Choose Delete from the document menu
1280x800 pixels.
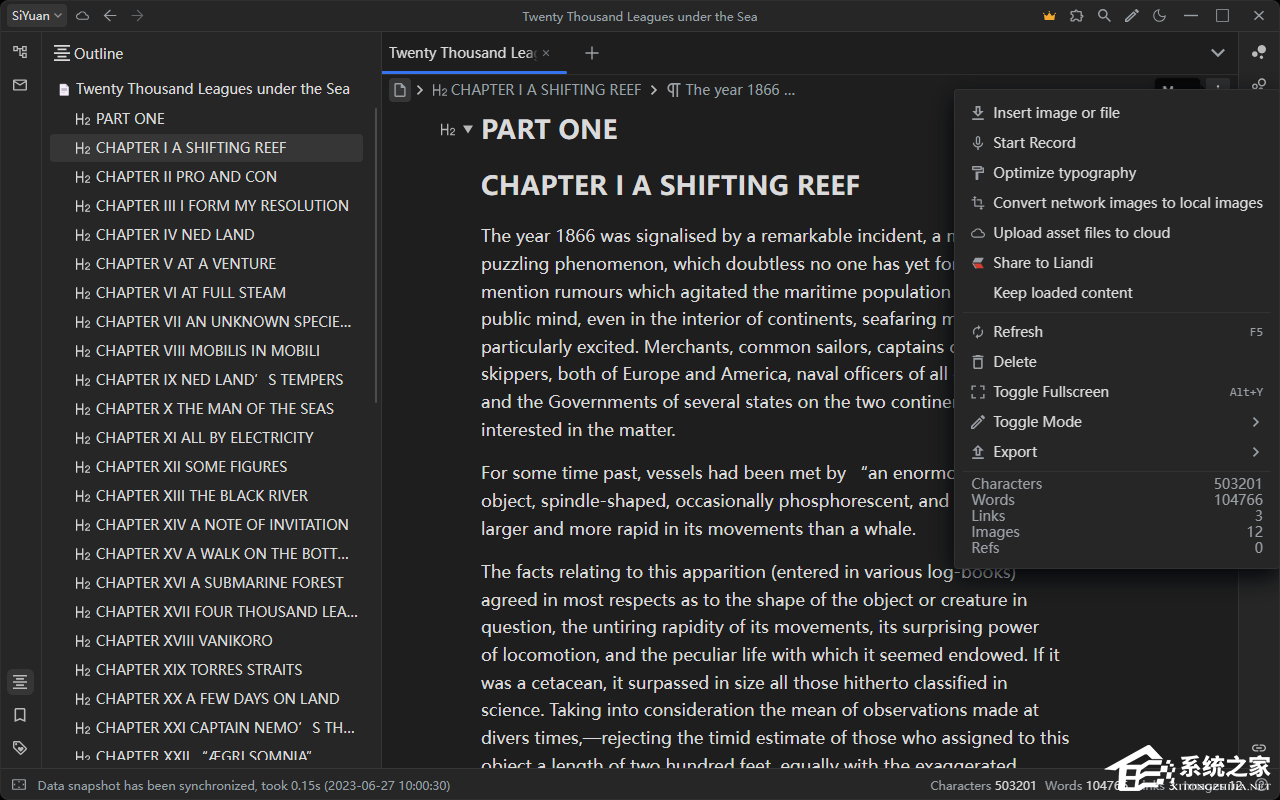1117,362
